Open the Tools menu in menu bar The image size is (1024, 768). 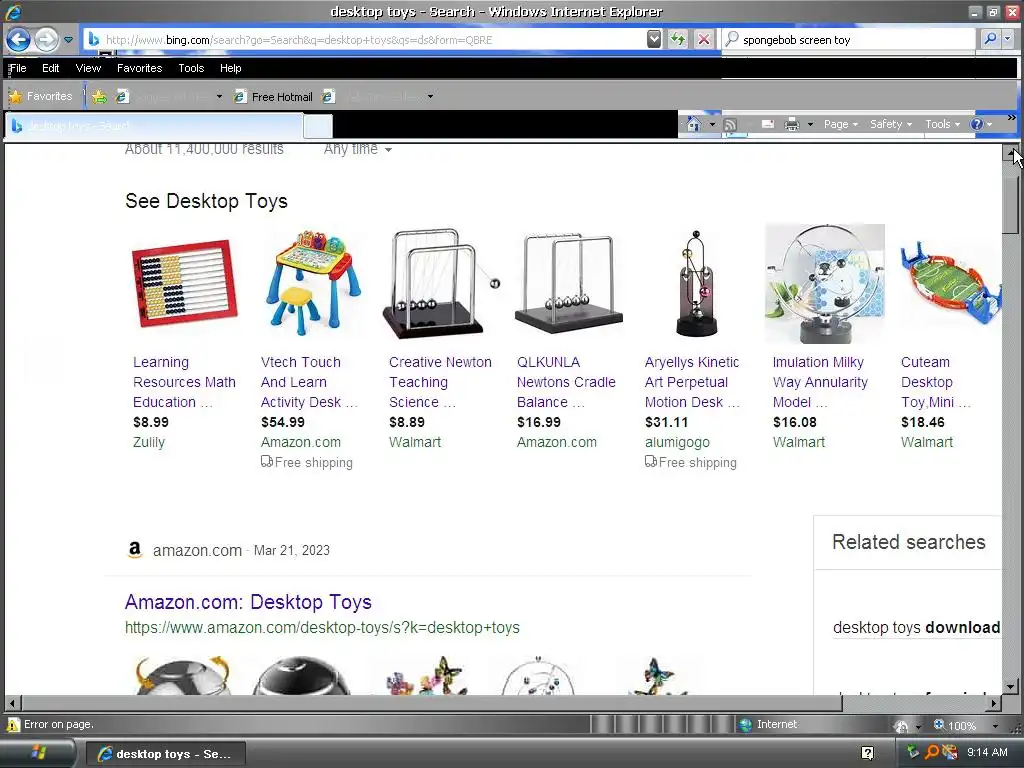coord(191,68)
